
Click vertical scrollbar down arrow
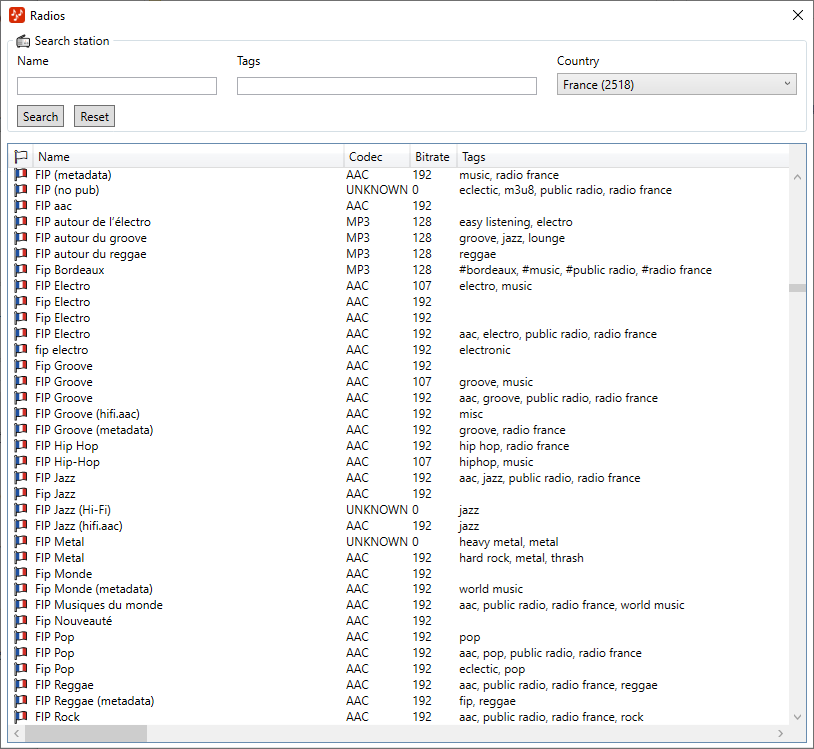tap(797, 717)
